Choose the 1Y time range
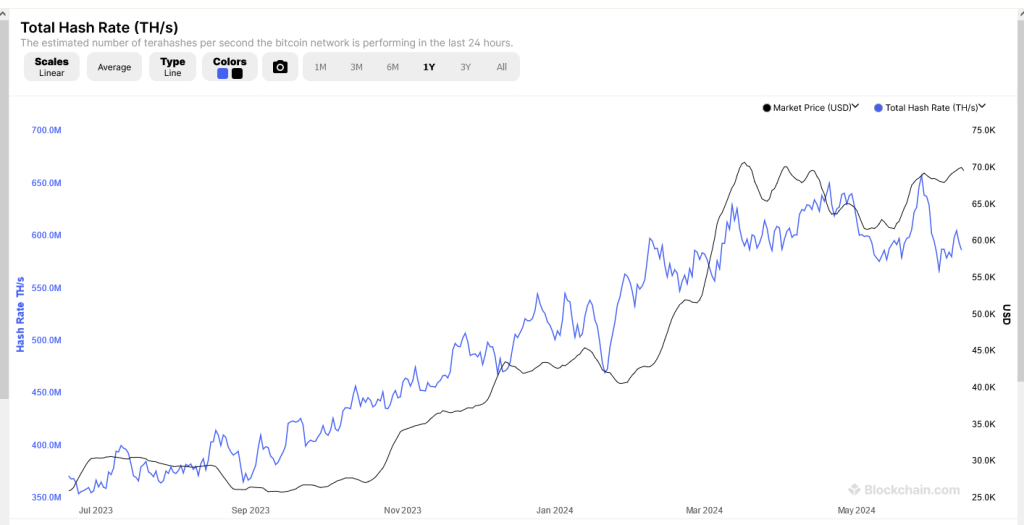The height and width of the screenshot is (525, 1024). pos(429,67)
